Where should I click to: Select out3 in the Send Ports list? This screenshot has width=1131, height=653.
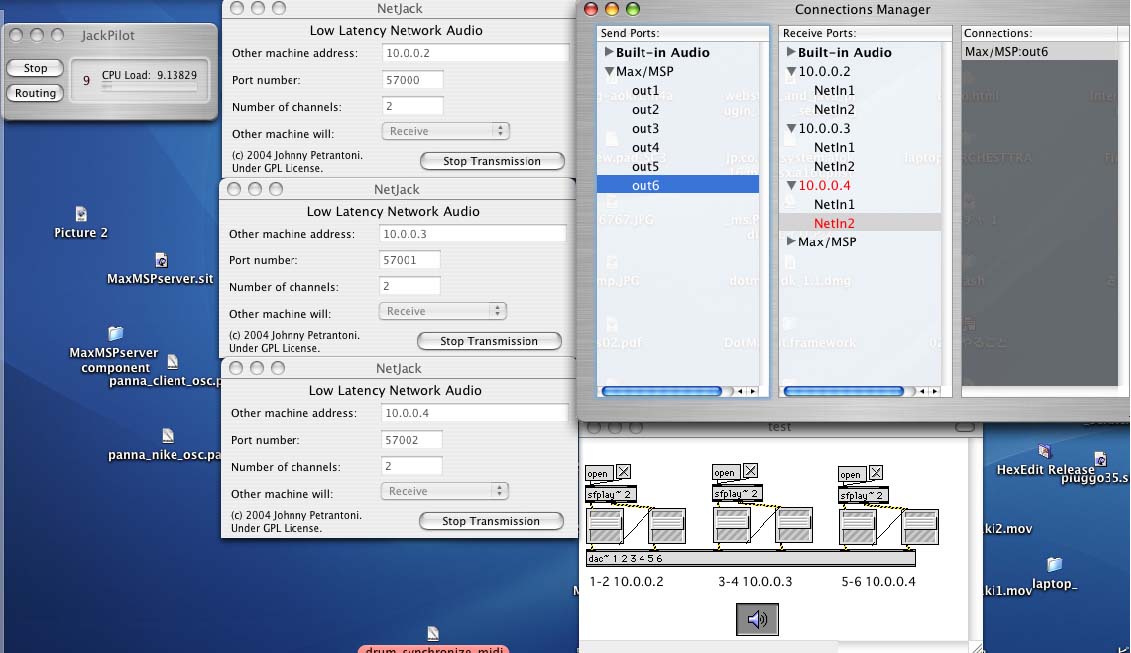click(x=645, y=129)
